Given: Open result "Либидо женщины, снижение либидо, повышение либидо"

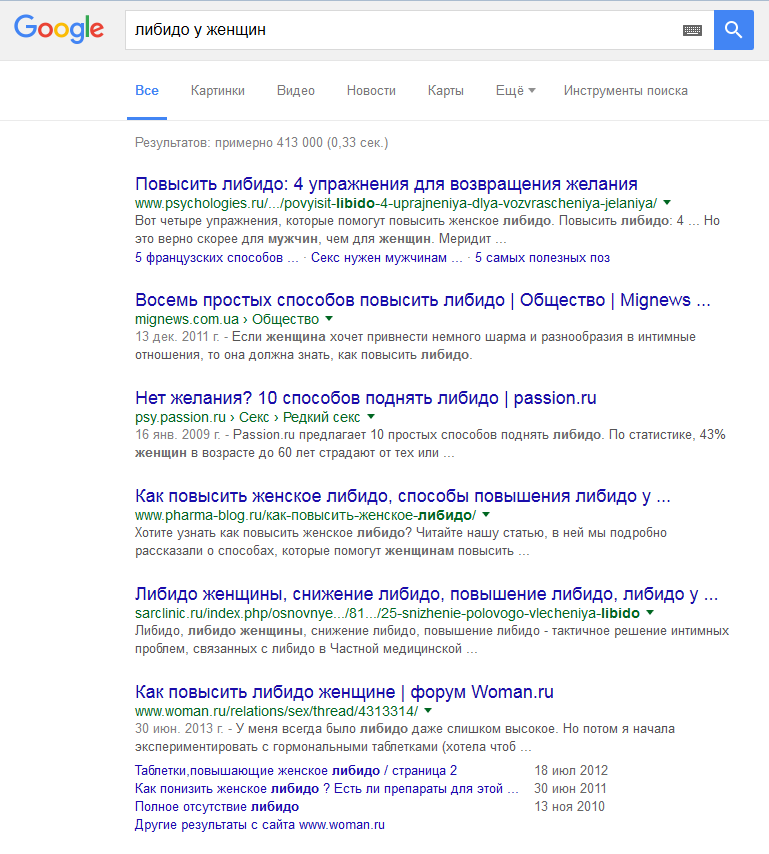Looking at the screenshot, I should coord(426,594).
